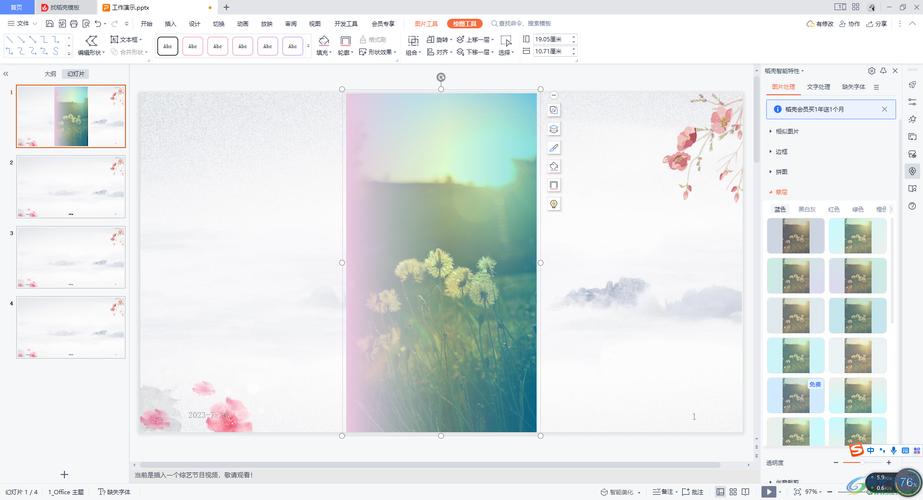The height and width of the screenshot is (500, 923).
Task: Expand the 边框 (Border) section
Action: click(780, 151)
